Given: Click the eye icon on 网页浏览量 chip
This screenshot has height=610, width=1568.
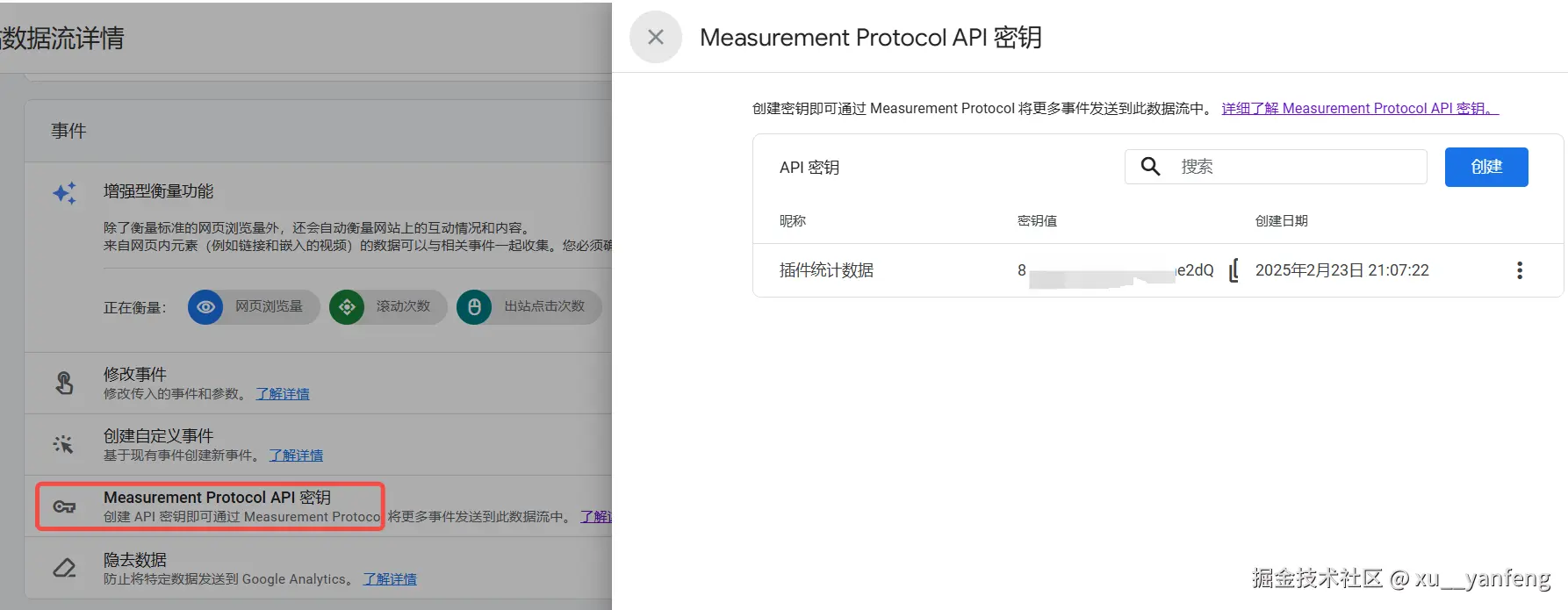Looking at the screenshot, I should coord(205,307).
